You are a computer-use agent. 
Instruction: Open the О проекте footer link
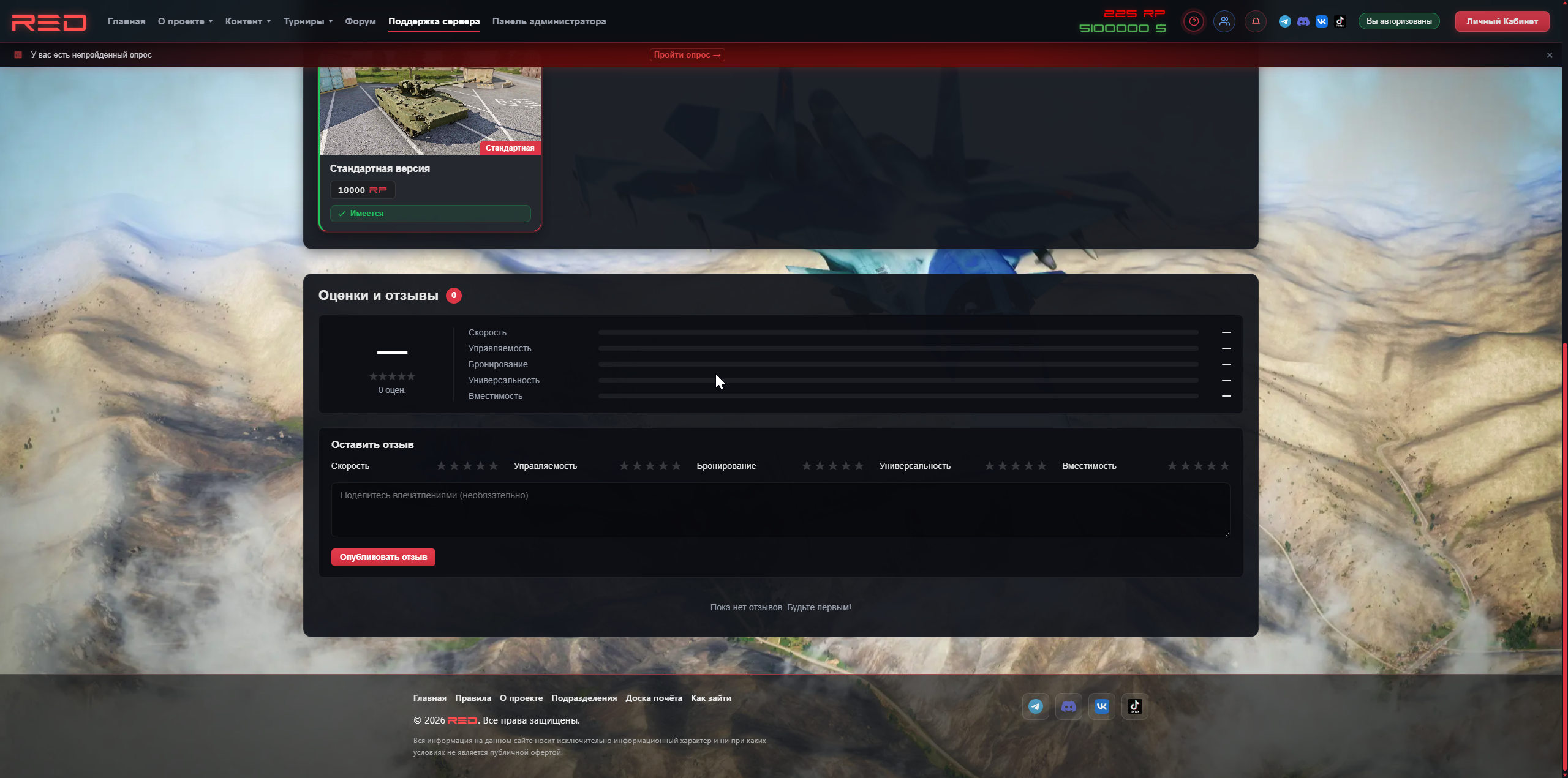[x=521, y=698]
